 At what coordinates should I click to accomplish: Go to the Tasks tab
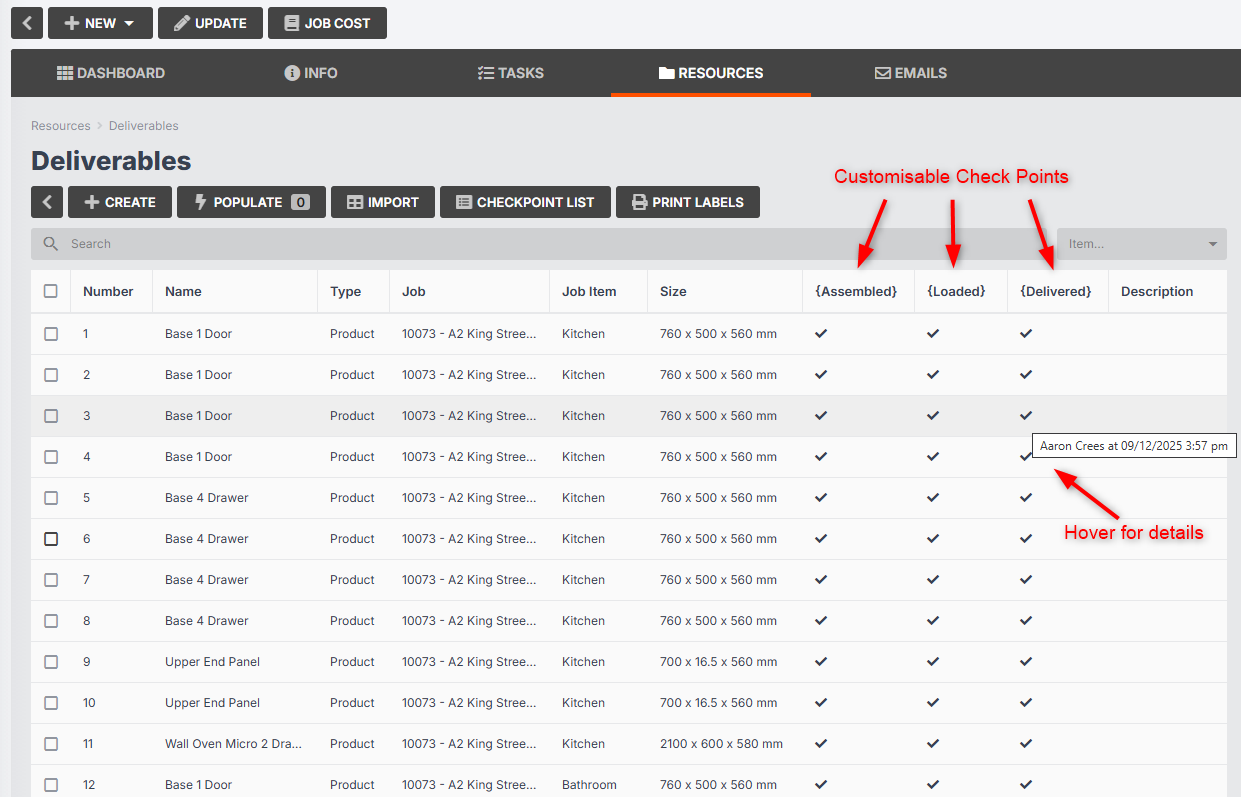click(511, 73)
